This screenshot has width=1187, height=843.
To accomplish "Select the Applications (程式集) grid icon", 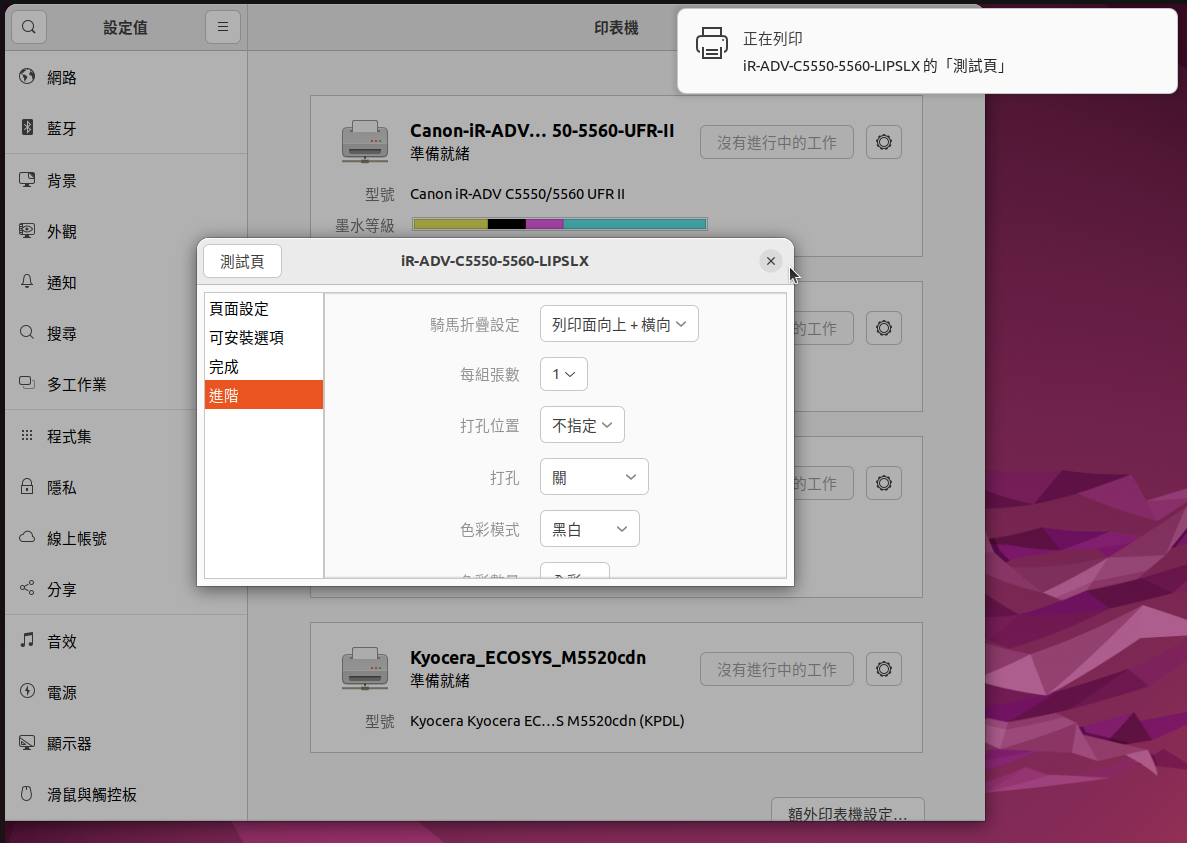I will [x=27, y=435].
